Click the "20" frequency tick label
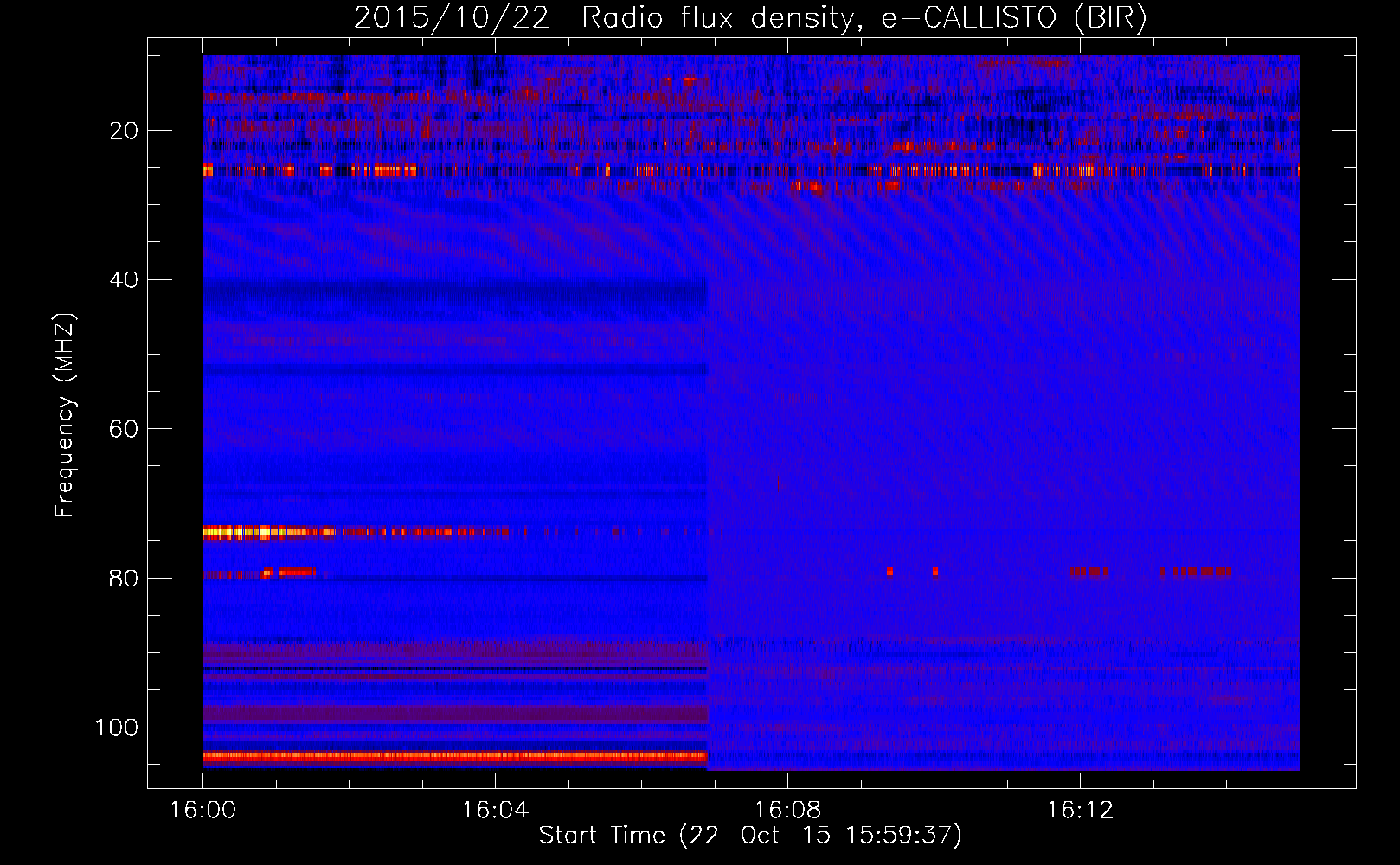 124,131
